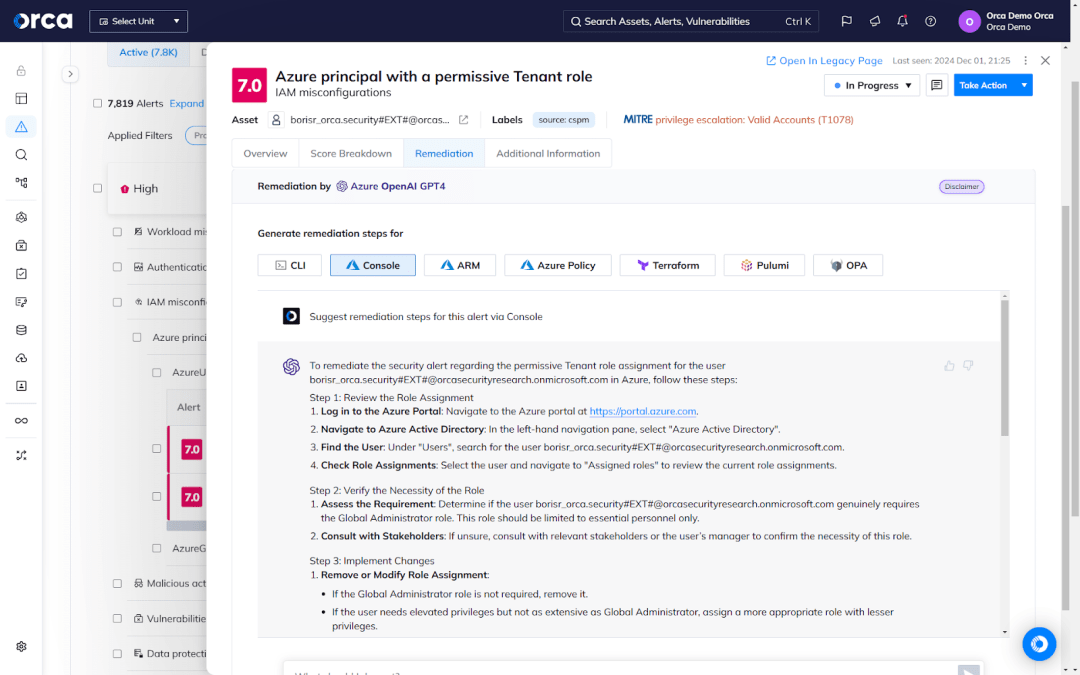Open the settings gear in left sidebar
The image size is (1080, 675).
click(21, 647)
